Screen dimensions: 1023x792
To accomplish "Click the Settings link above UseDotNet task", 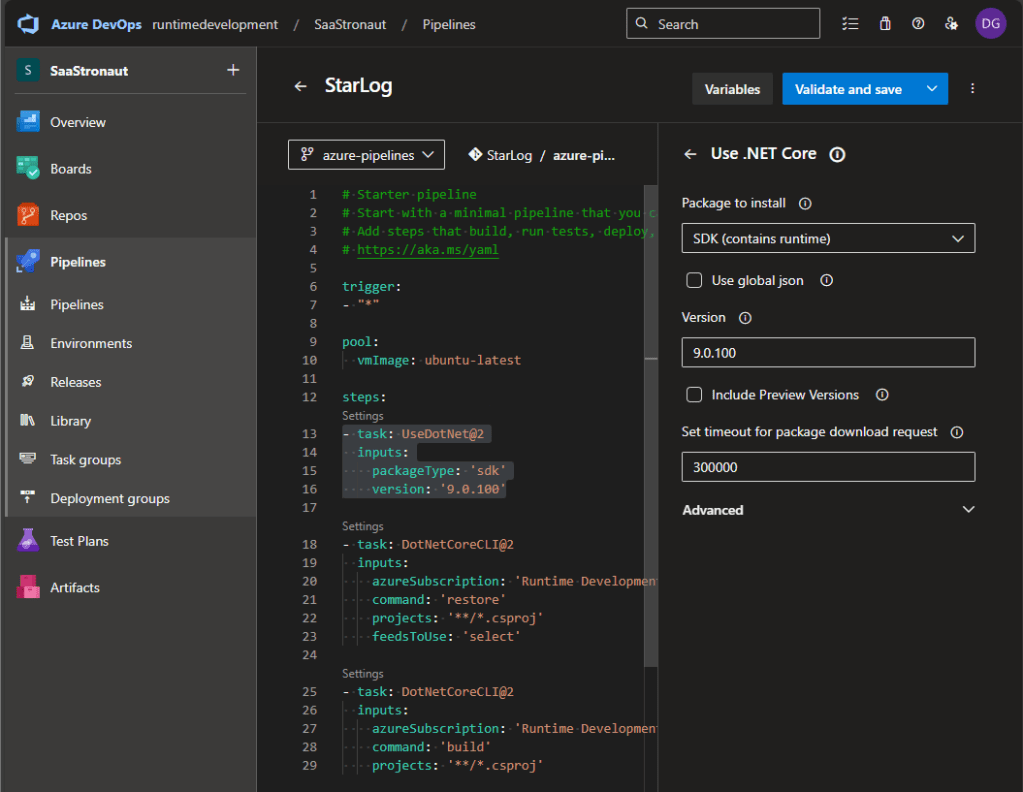I will tap(362, 415).
